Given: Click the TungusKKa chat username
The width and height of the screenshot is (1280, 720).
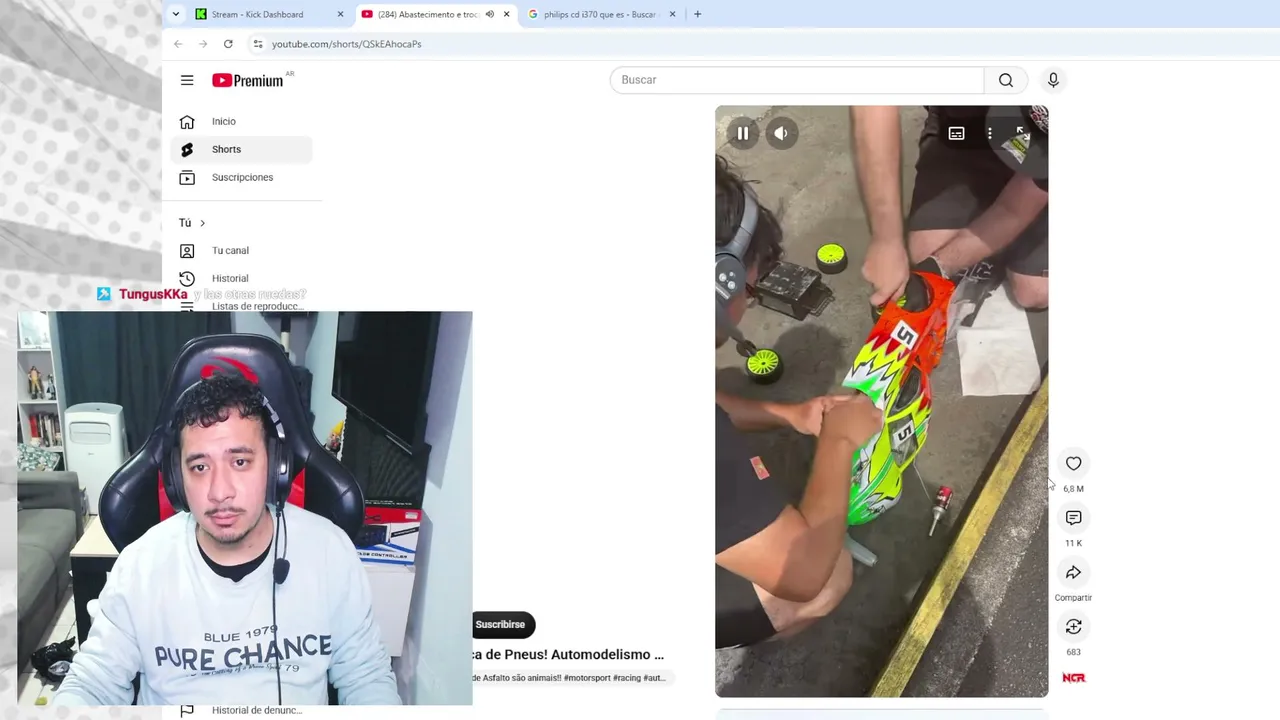Looking at the screenshot, I should pyautogui.click(x=153, y=294).
